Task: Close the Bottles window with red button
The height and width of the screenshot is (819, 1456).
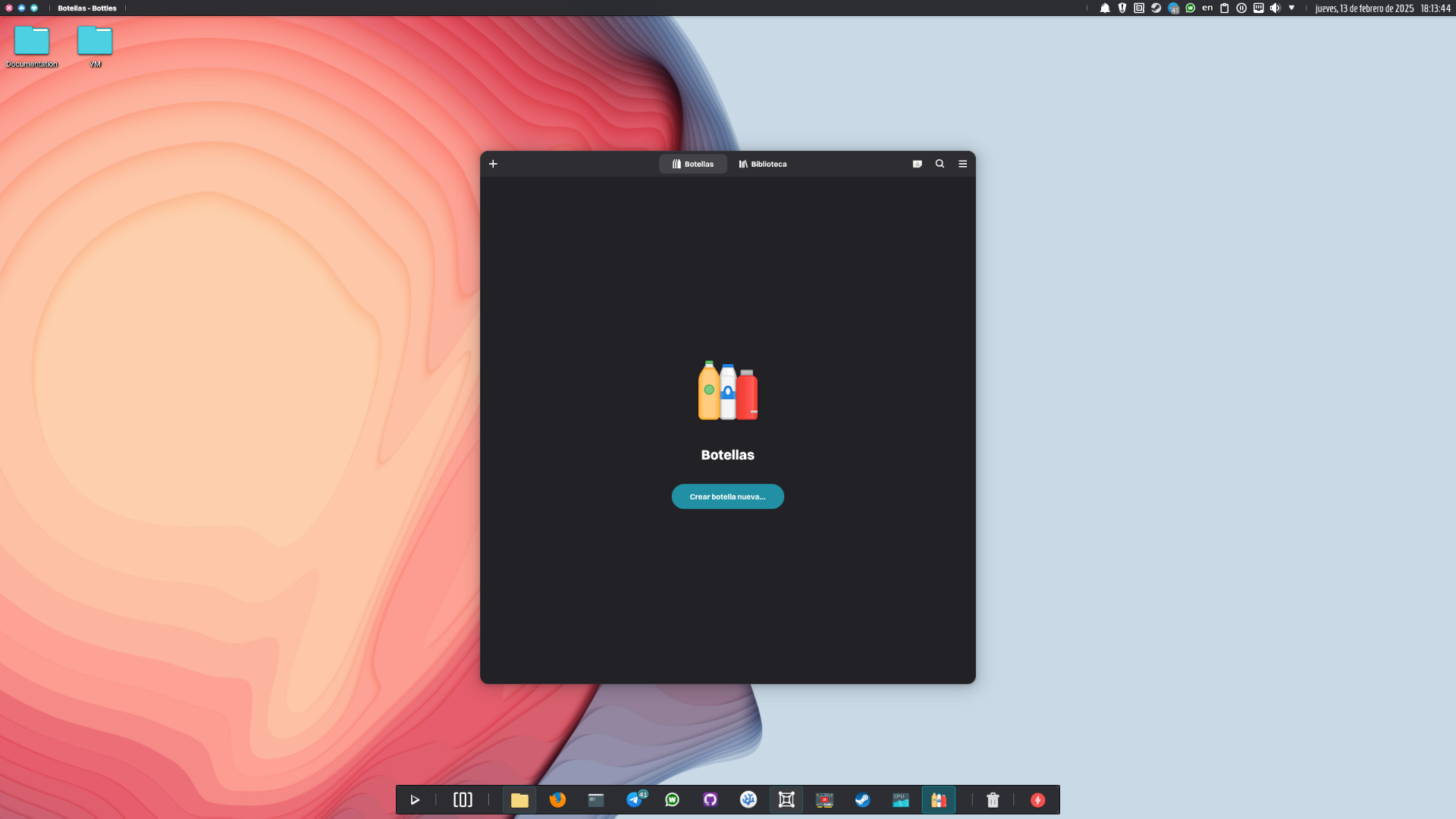Action: (x=9, y=8)
